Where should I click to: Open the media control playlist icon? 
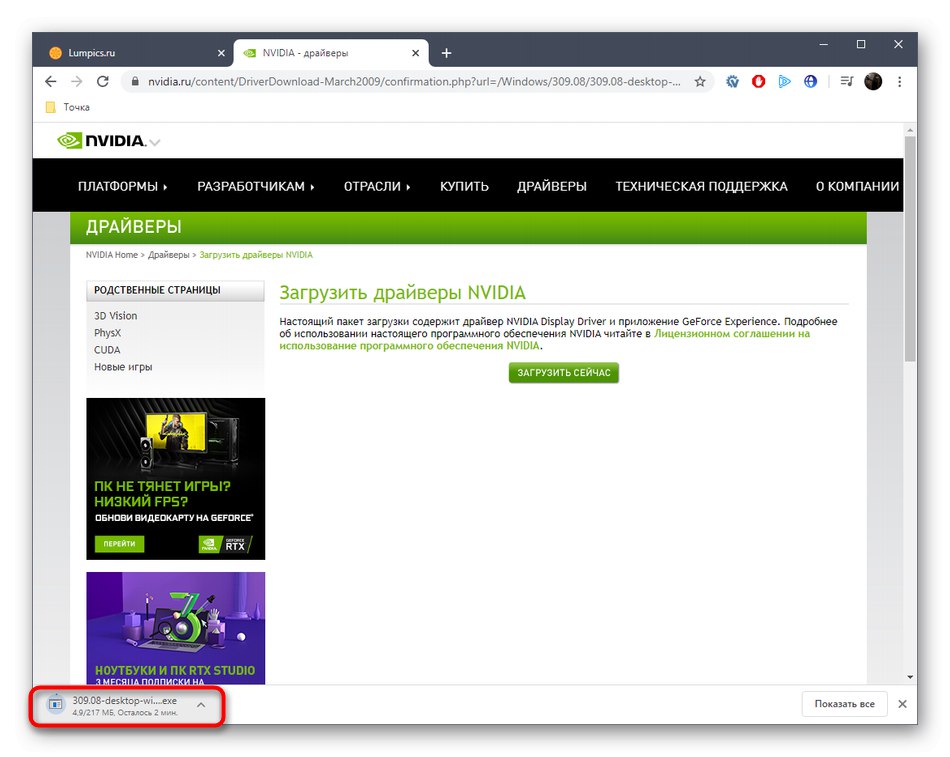pyautogui.click(x=847, y=81)
